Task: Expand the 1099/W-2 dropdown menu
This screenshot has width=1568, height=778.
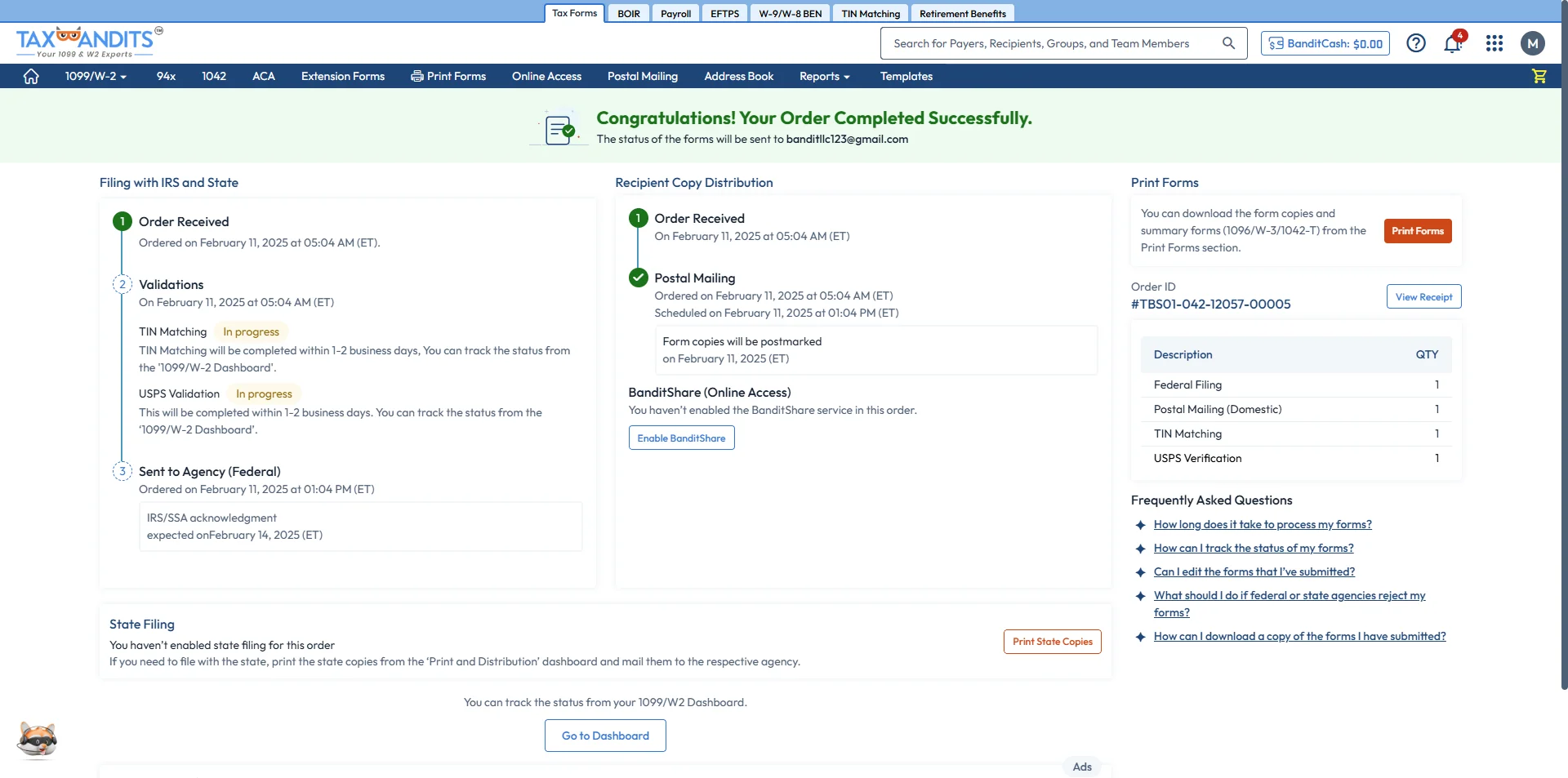Action: (x=96, y=76)
